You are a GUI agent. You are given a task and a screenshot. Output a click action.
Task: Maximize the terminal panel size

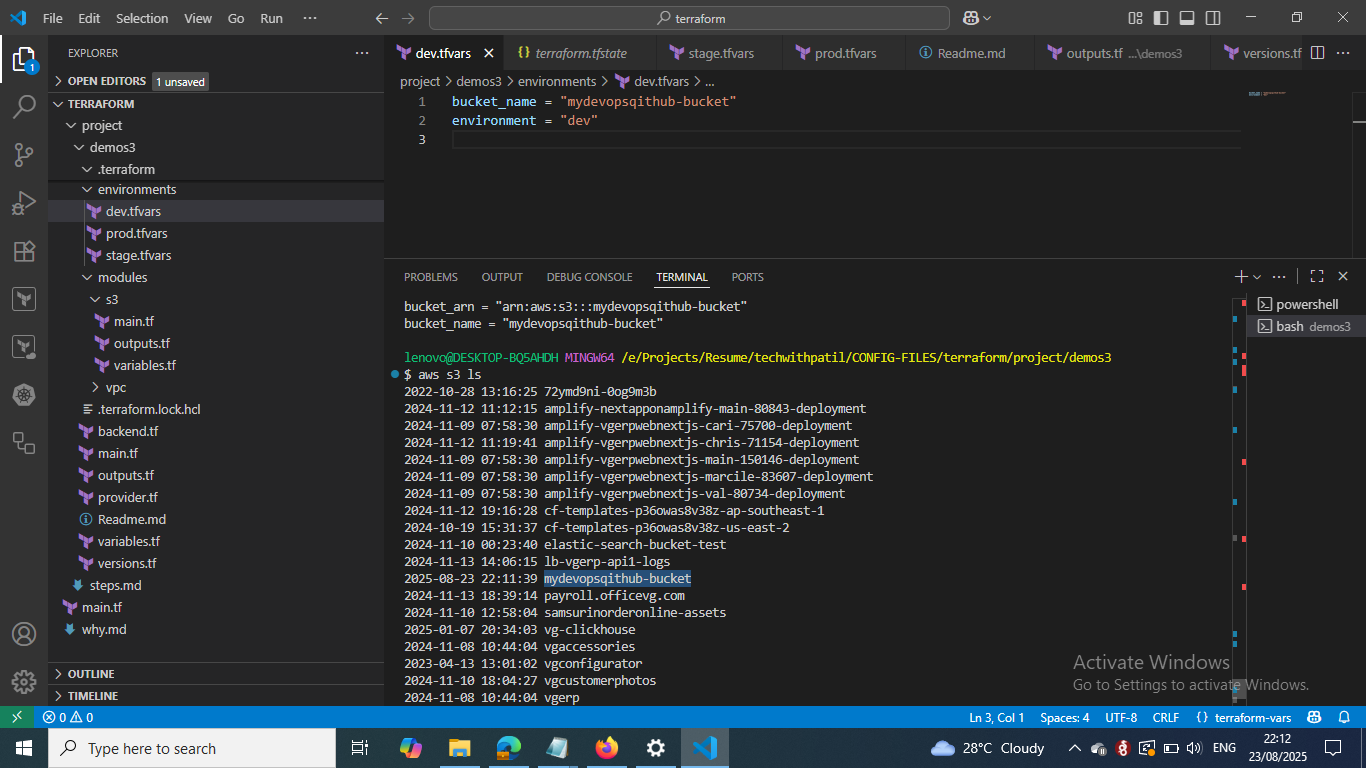(x=1316, y=277)
